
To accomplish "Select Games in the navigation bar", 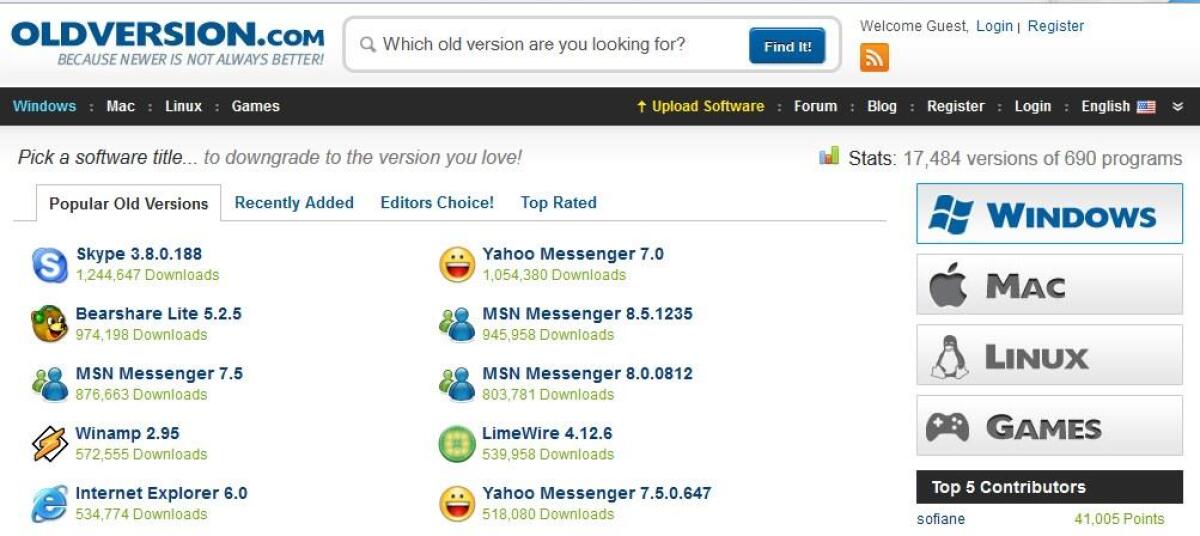I will tap(255, 106).
